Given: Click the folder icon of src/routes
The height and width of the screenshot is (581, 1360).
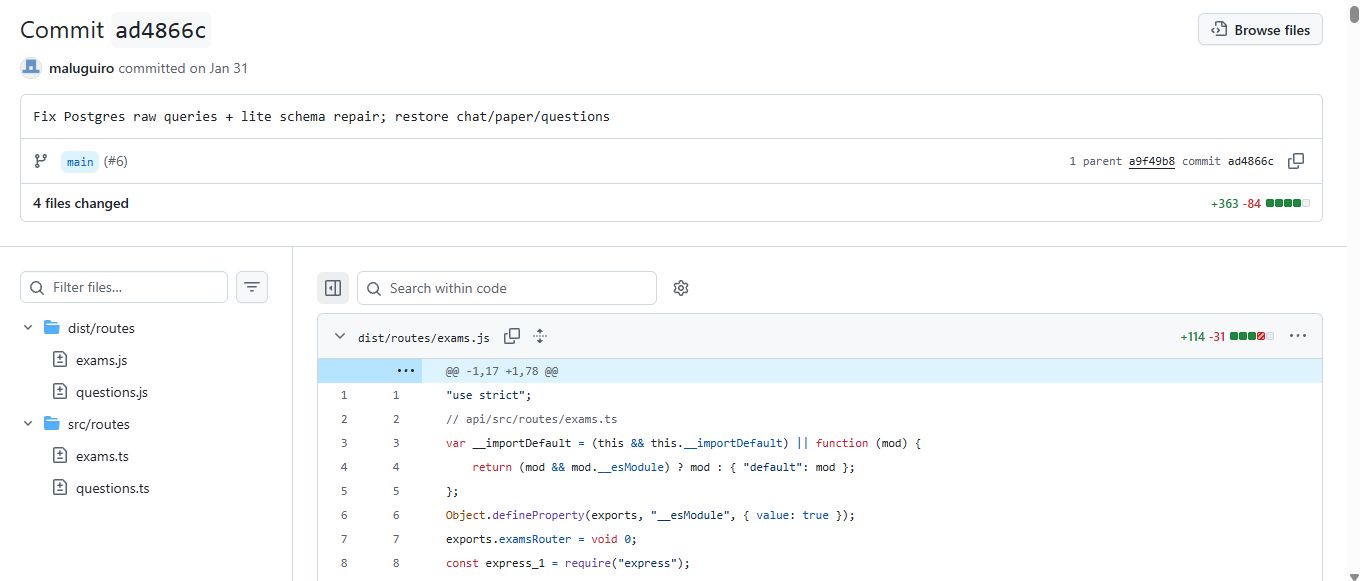Looking at the screenshot, I should [x=52, y=424].
